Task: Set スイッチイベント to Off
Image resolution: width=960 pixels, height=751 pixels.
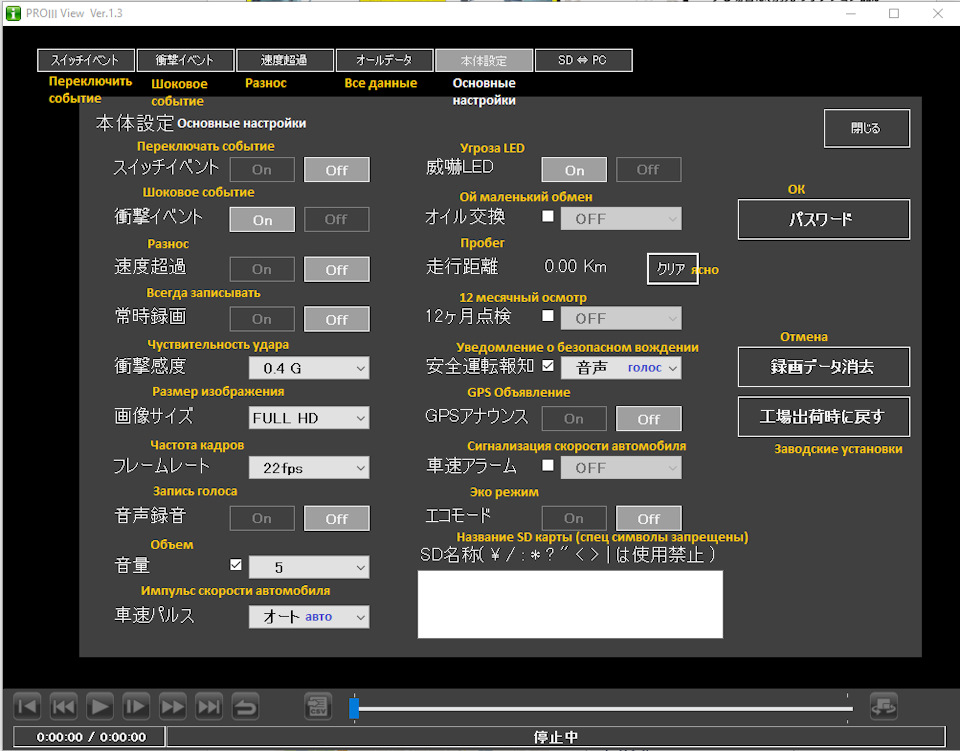Action: click(337, 170)
